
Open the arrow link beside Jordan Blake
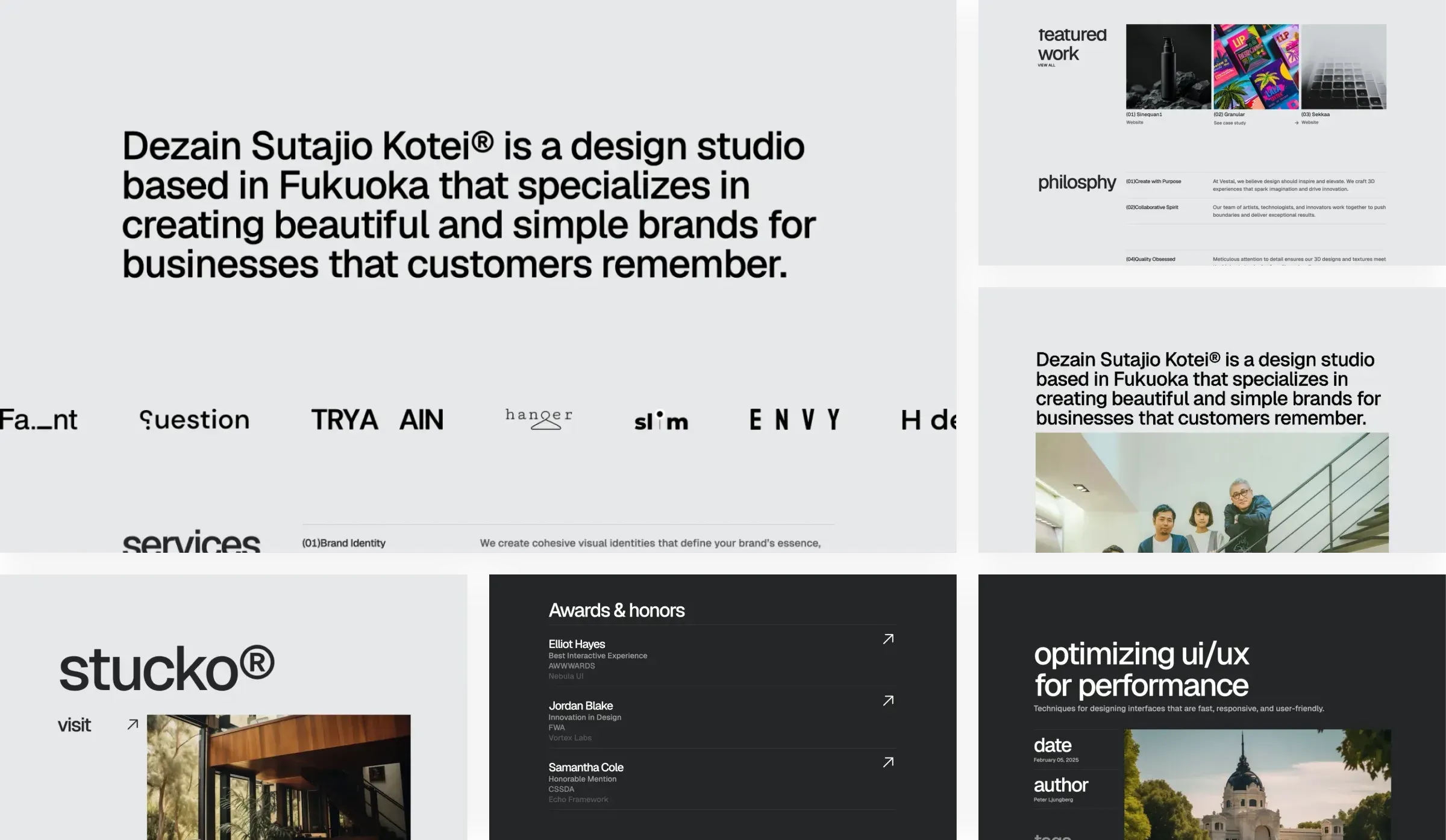tap(888, 700)
